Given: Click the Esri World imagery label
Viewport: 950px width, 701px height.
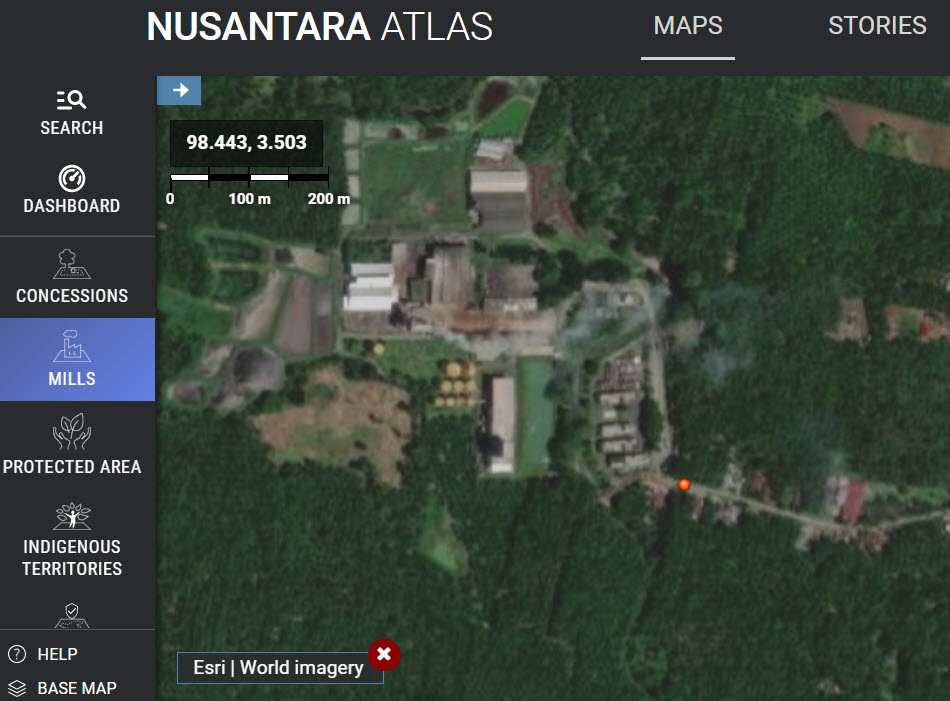Looking at the screenshot, I should (x=278, y=668).
